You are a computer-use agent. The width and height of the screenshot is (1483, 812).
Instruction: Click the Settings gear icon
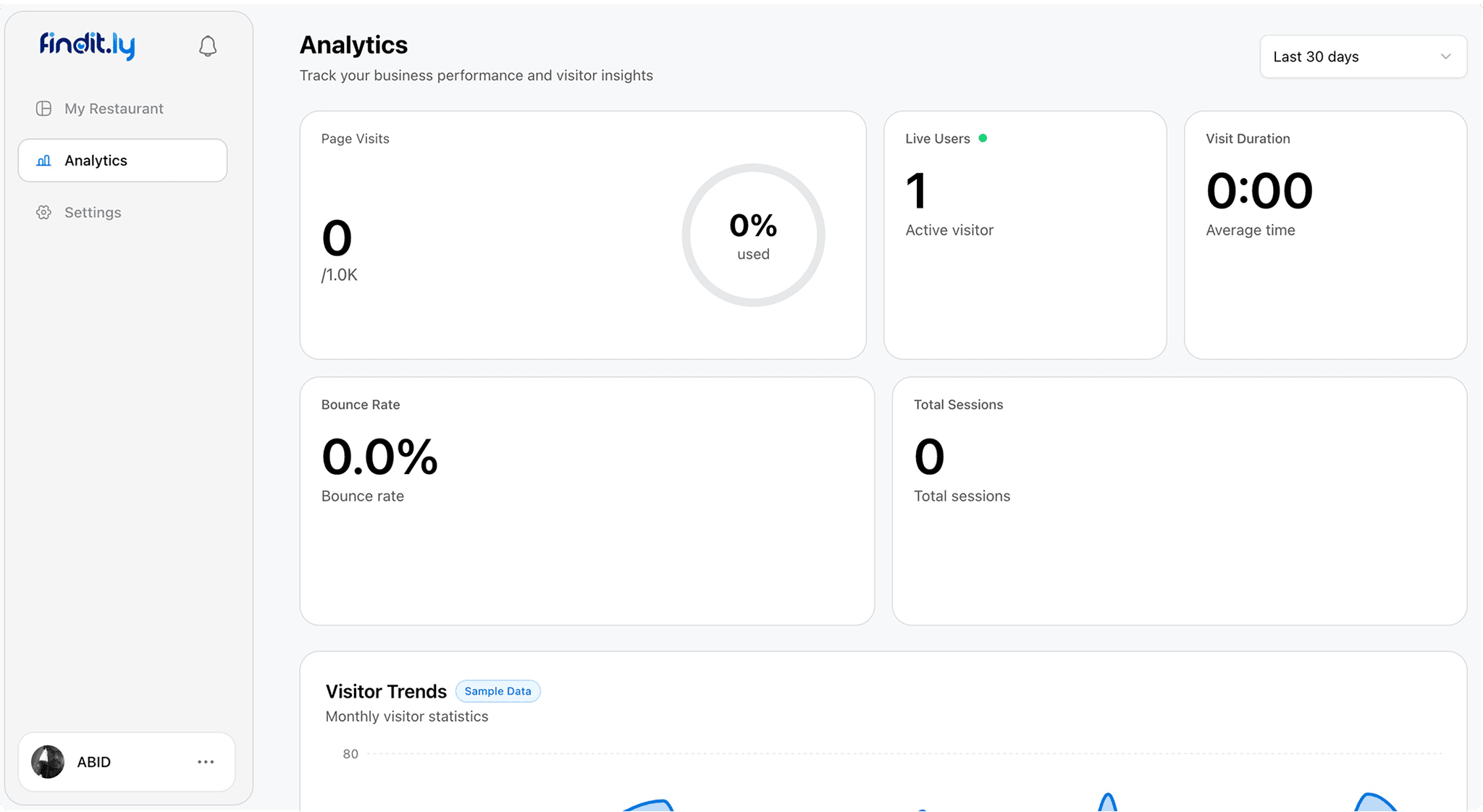43,213
